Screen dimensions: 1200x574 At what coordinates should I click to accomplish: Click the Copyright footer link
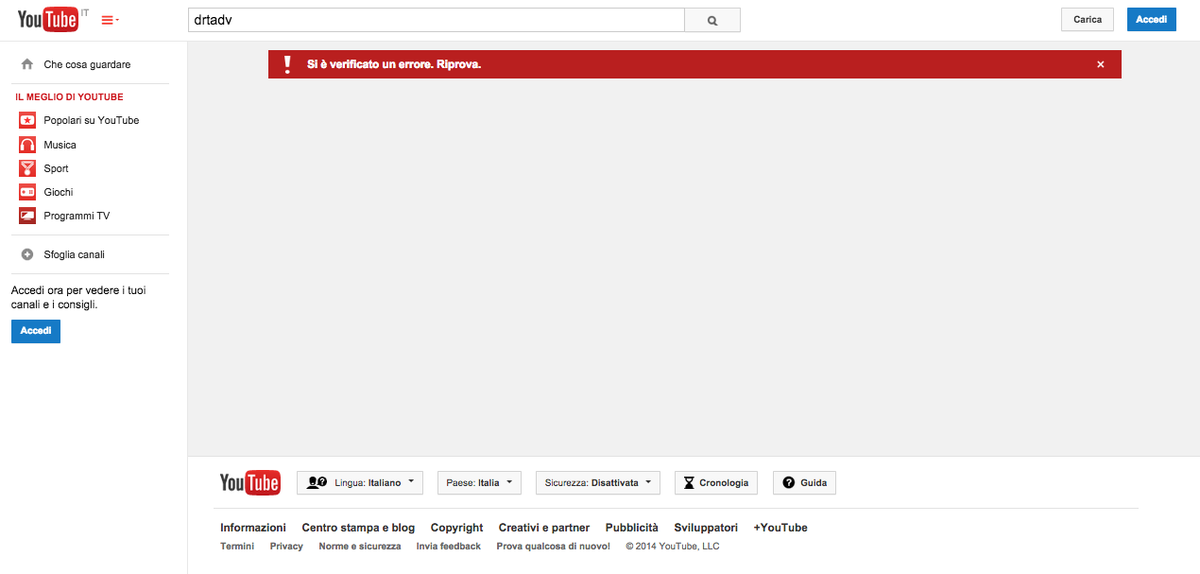pyautogui.click(x=457, y=527)
